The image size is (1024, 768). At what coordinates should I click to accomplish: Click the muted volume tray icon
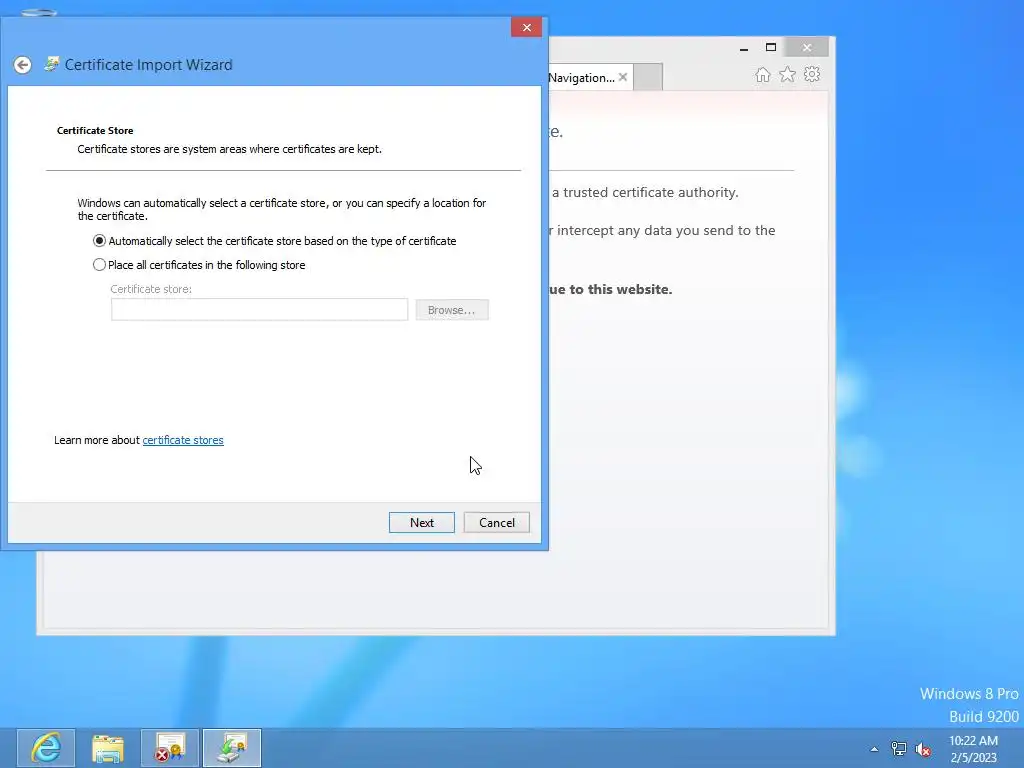tap(923, 749)
